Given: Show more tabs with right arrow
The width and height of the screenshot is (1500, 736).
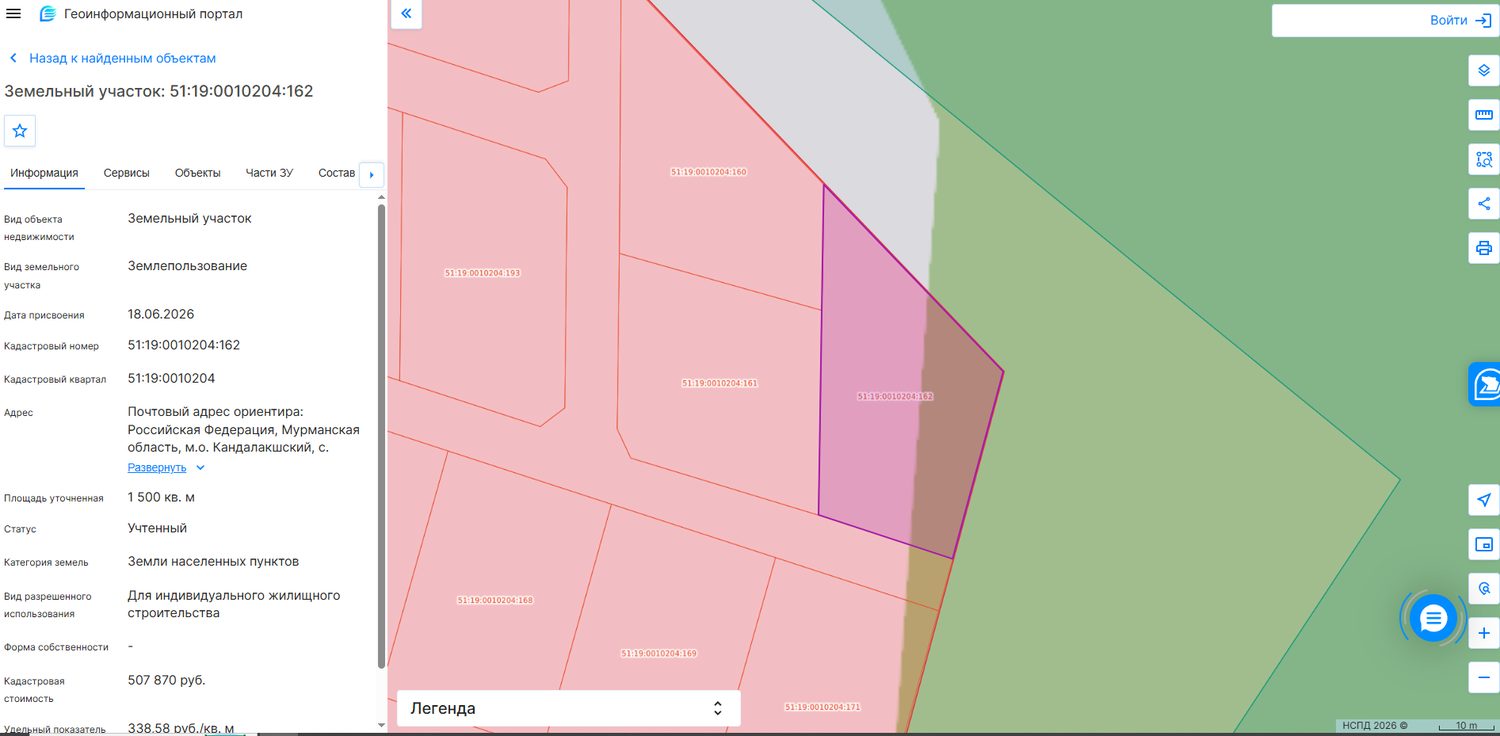Looking at the screenshot, I should 371,174.
